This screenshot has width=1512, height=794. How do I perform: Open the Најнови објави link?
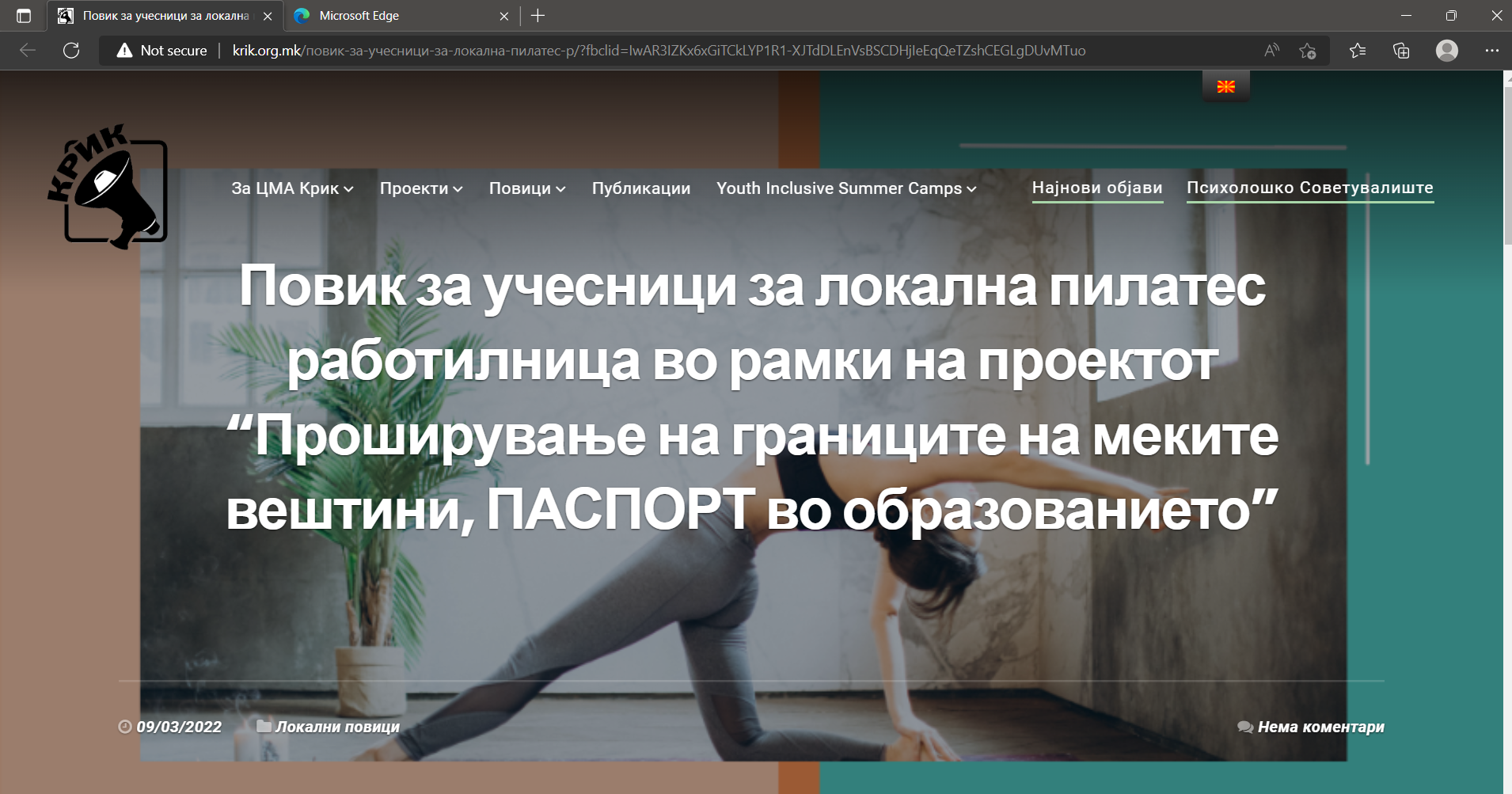point(1097,188)
